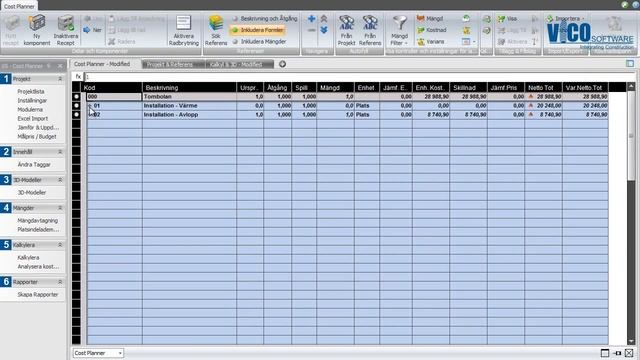This screenshot has width=640, height=360.
Task: Open Excel Import in sidebar
Action: click(33, 118)
